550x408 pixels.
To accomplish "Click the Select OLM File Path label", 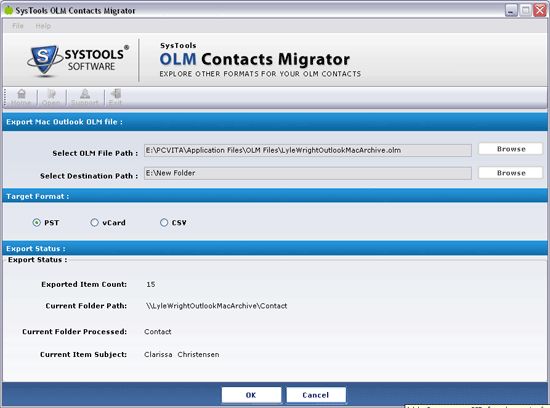I will (95, 153).
